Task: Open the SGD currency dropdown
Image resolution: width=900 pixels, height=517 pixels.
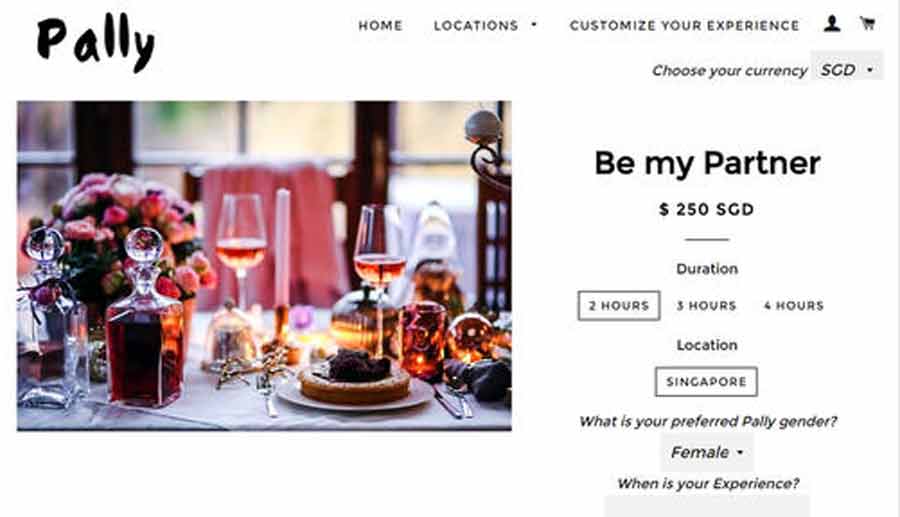Action: (x=846, y=70)
